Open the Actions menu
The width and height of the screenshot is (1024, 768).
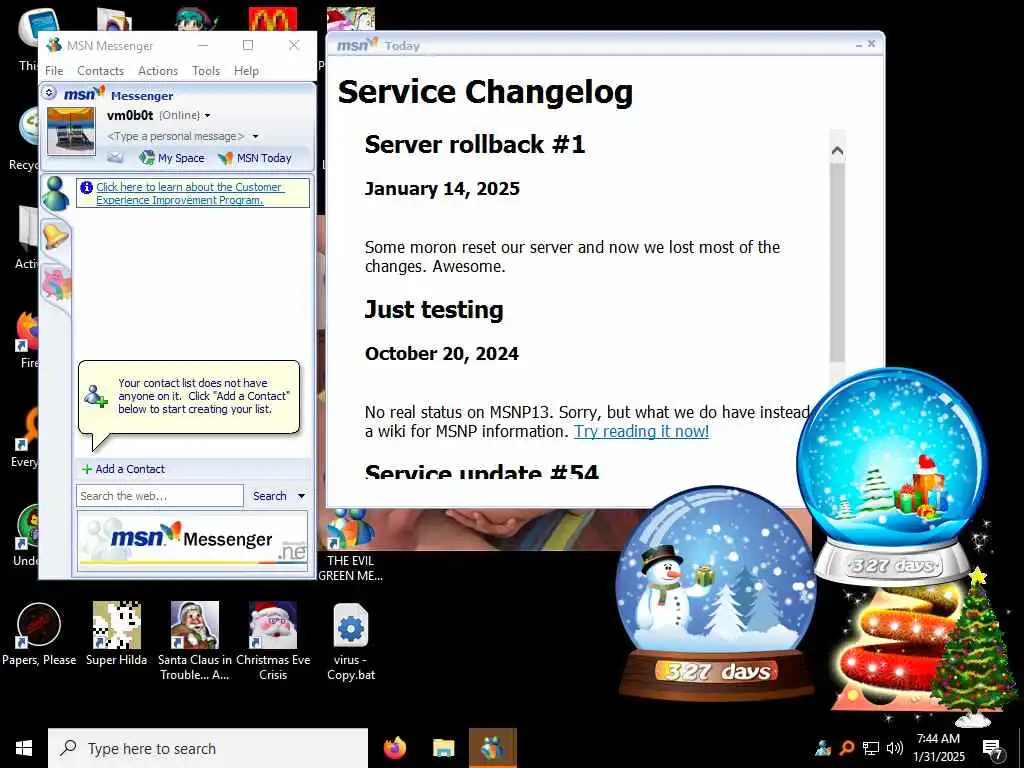157,71
